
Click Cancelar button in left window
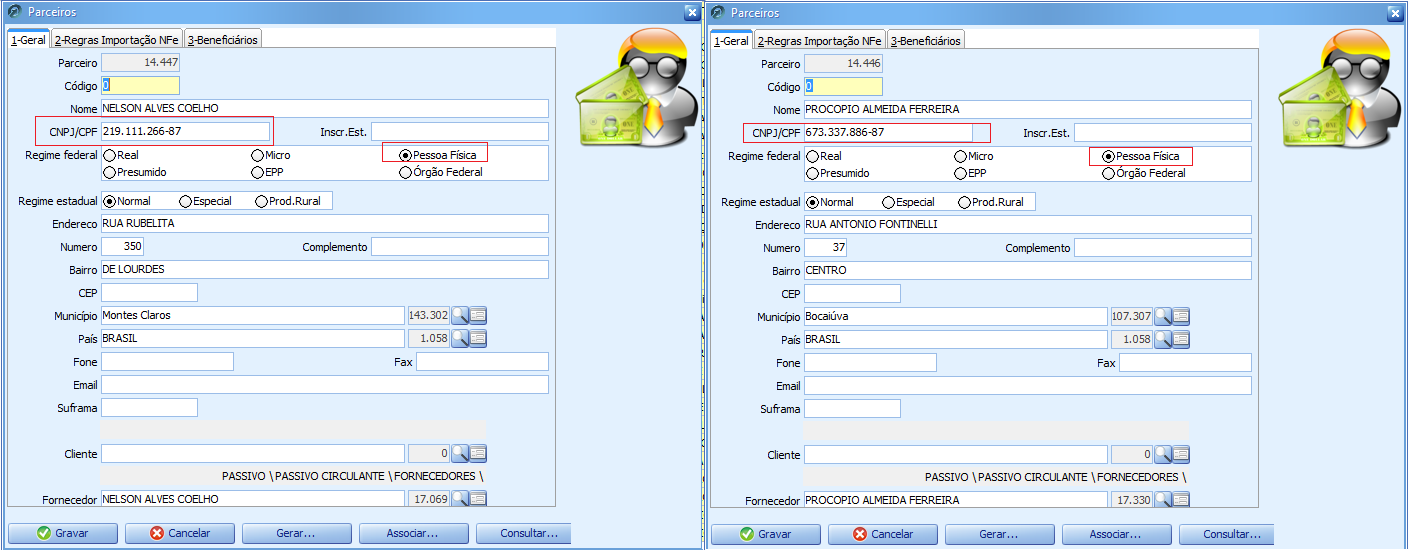tap(179, 533)
